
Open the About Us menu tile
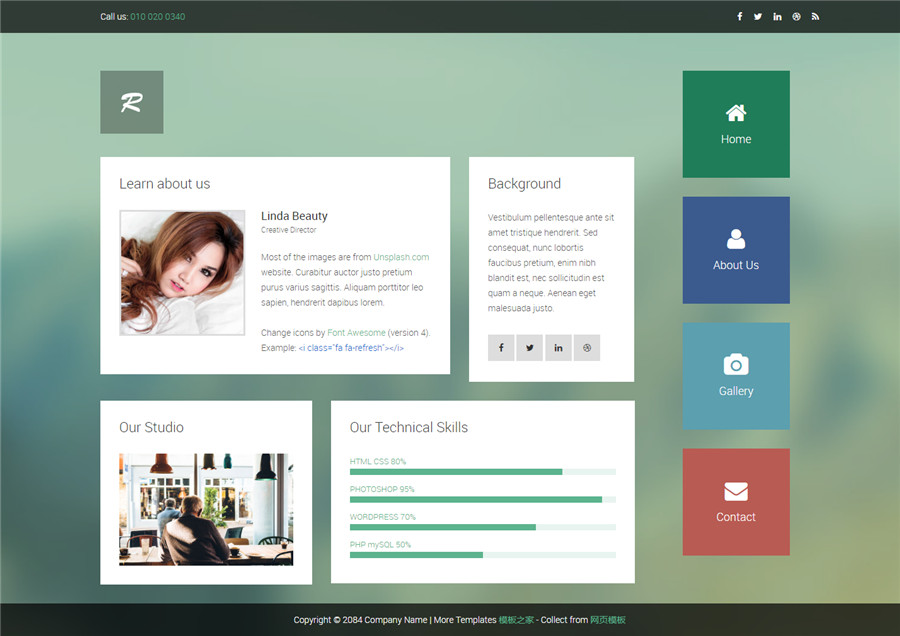(x=736, y=250)
